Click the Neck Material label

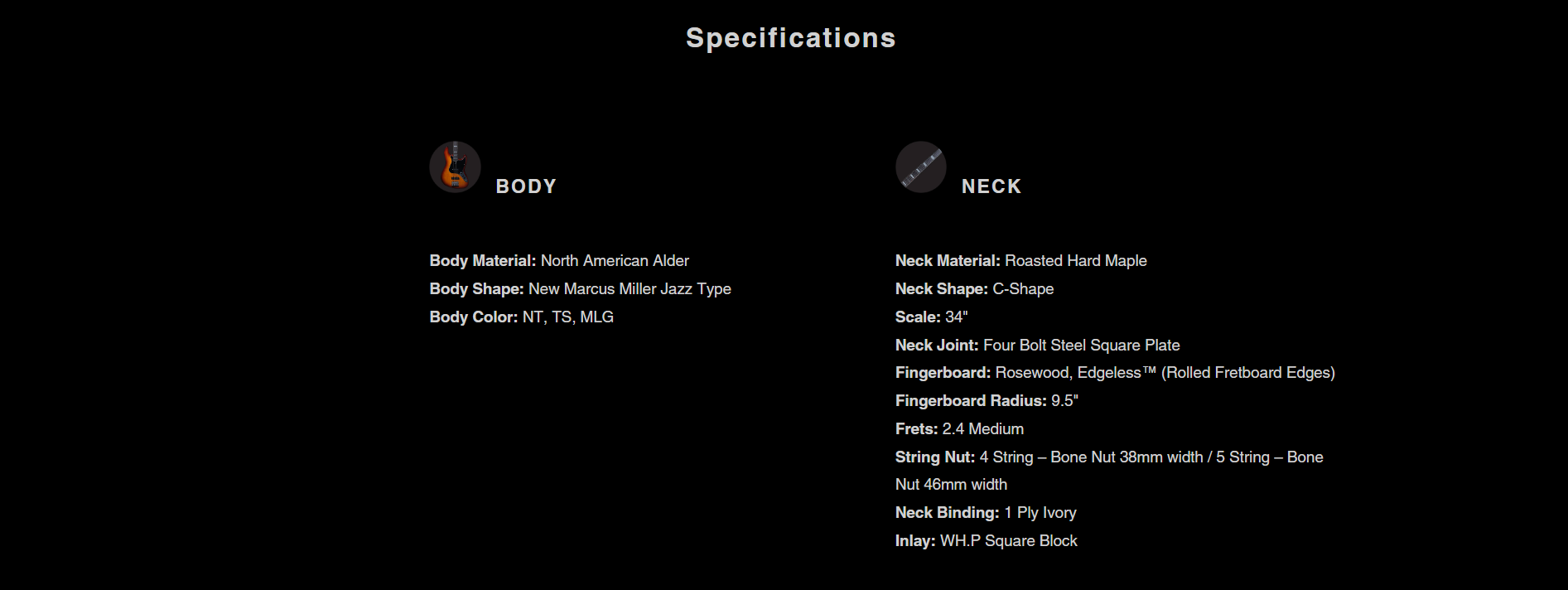(948, 261)
